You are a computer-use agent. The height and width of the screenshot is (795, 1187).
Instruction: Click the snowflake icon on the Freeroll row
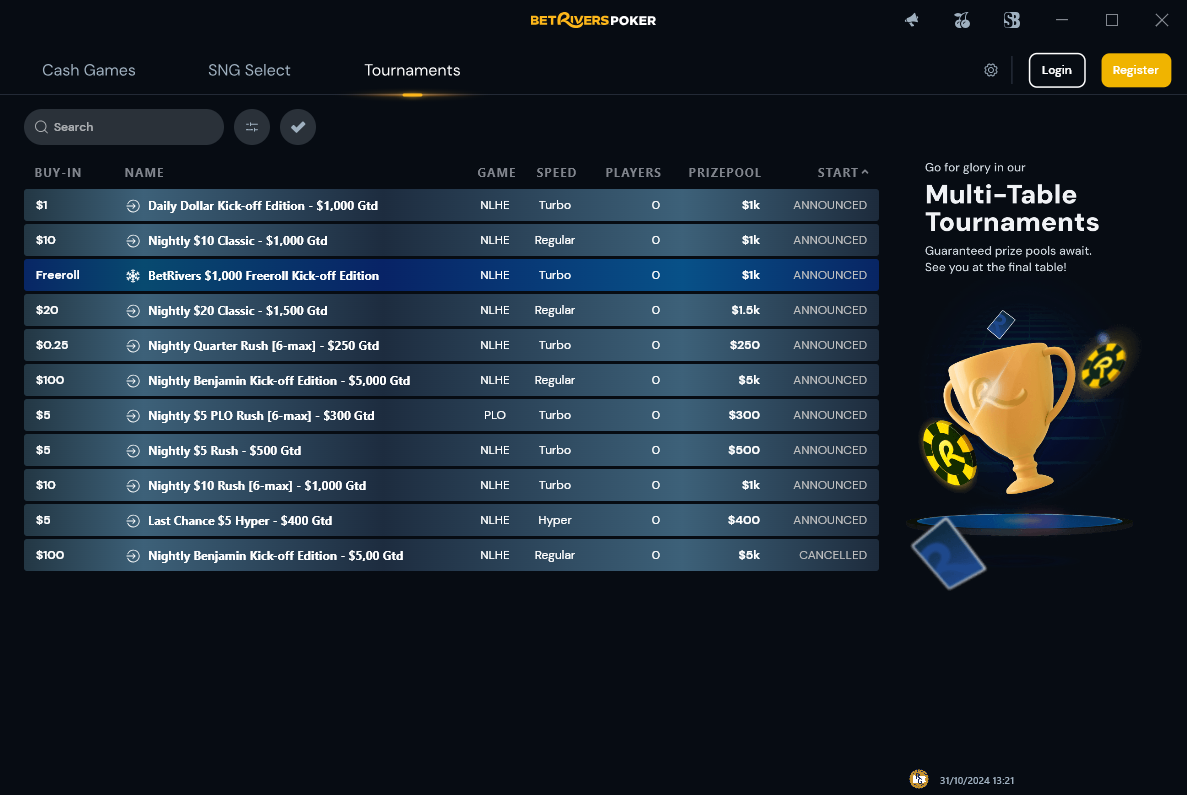(133, 275)
